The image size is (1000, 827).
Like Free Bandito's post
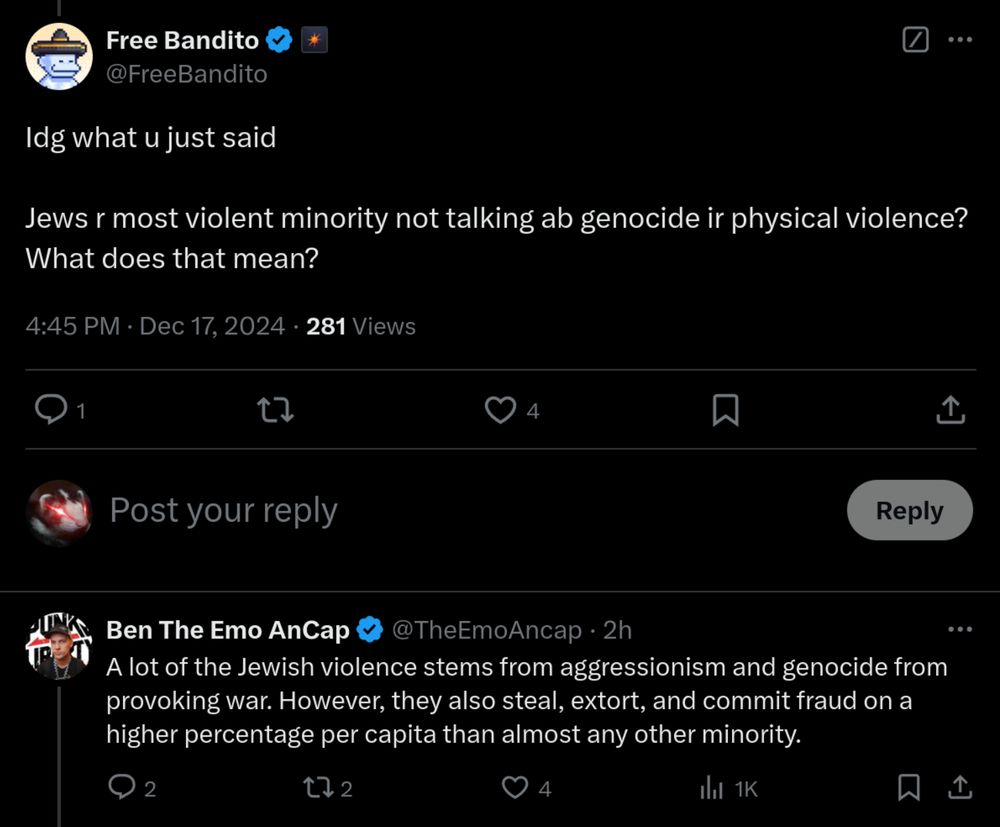click(x=499, y=410)
